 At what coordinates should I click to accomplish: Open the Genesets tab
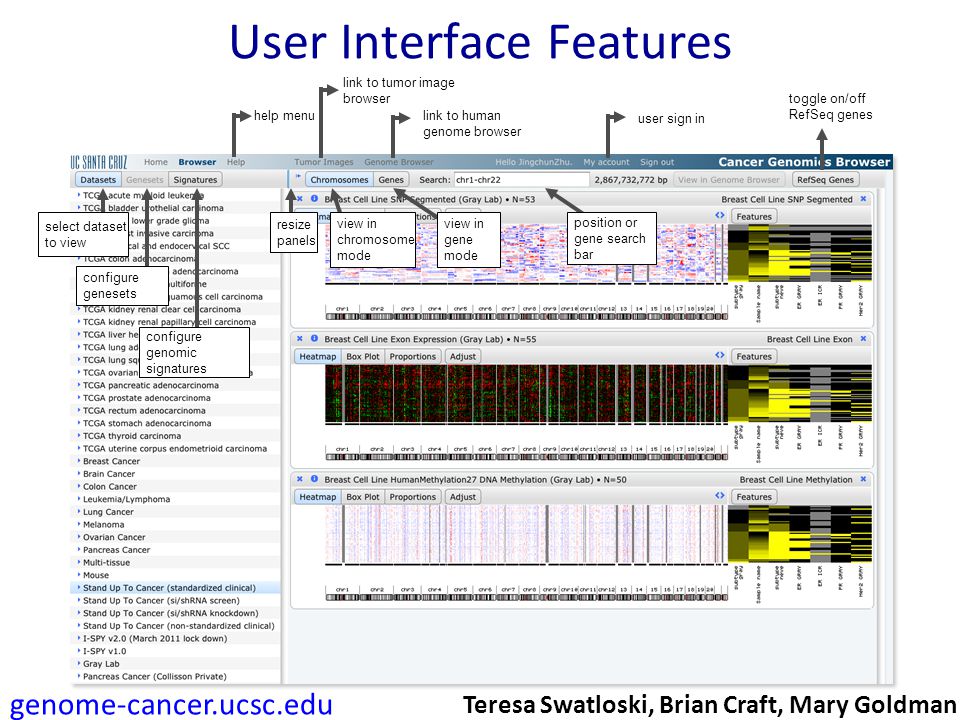pyautogui.click(x=145, y=179)
